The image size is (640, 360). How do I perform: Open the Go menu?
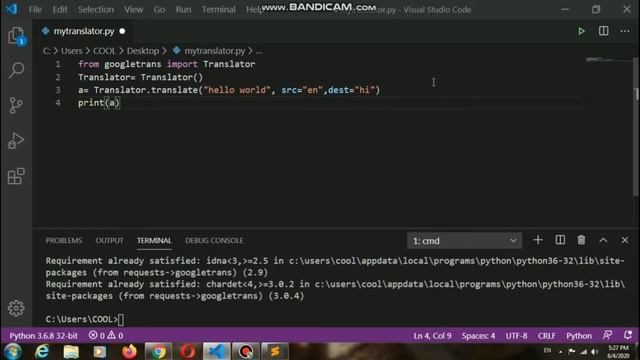[x=159, y=9]
